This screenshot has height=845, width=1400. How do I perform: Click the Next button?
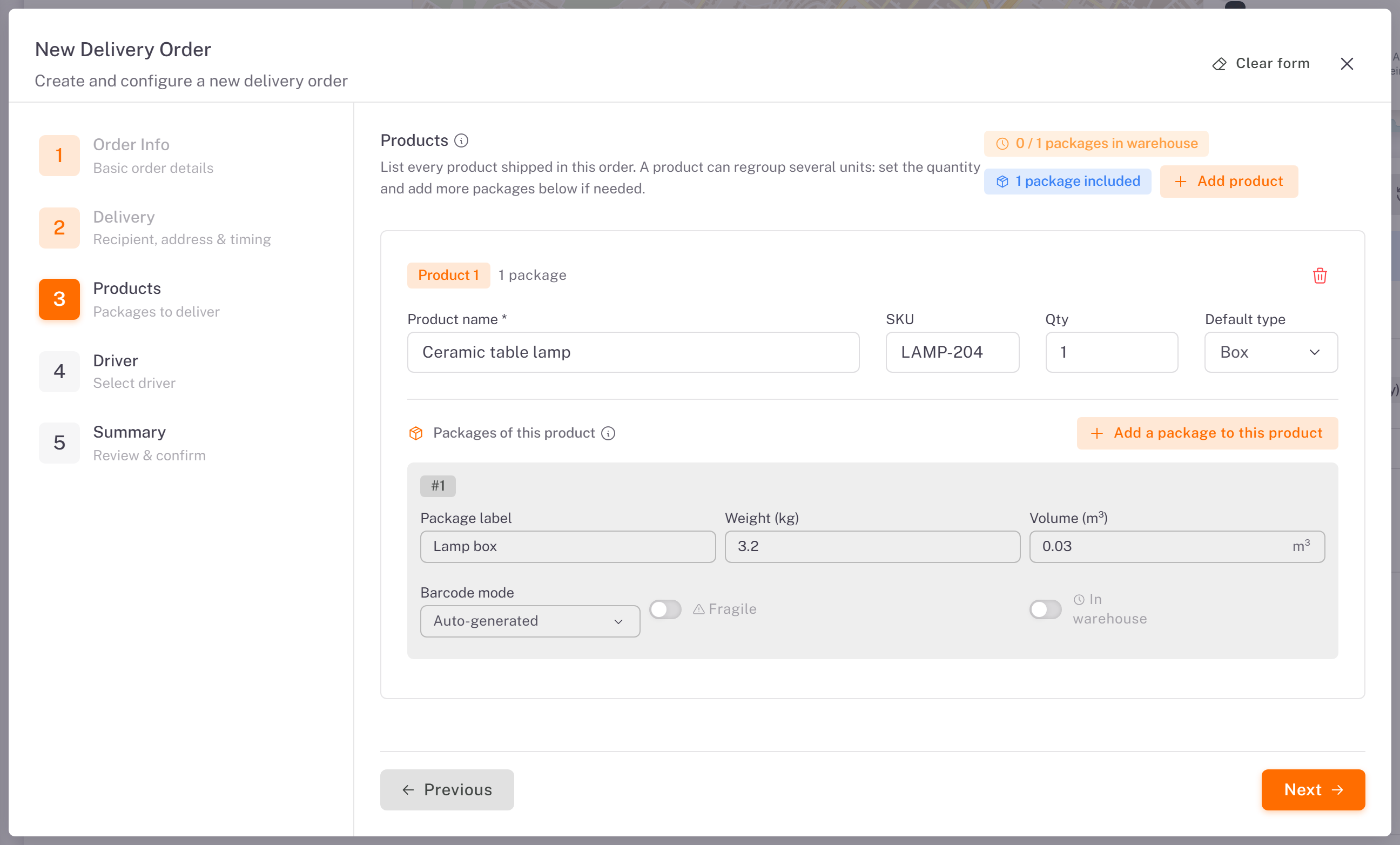[1313, 790]
